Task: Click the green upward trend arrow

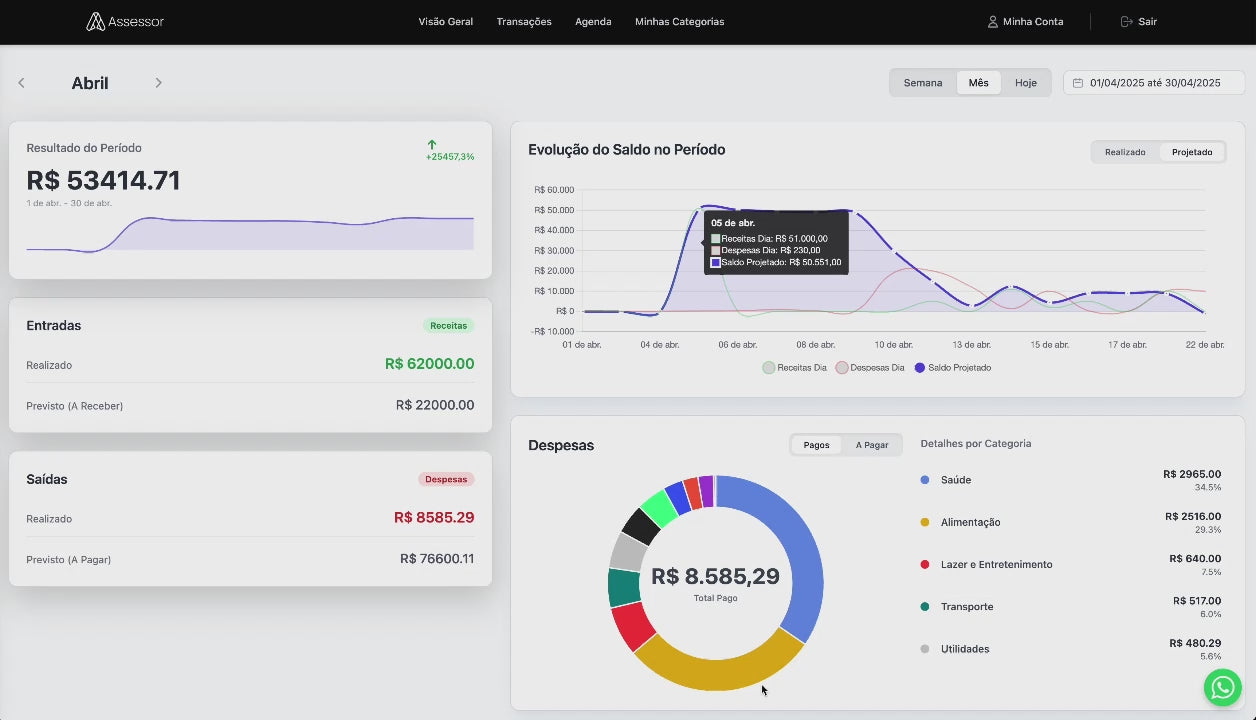Action: click(x=432, y=145)
